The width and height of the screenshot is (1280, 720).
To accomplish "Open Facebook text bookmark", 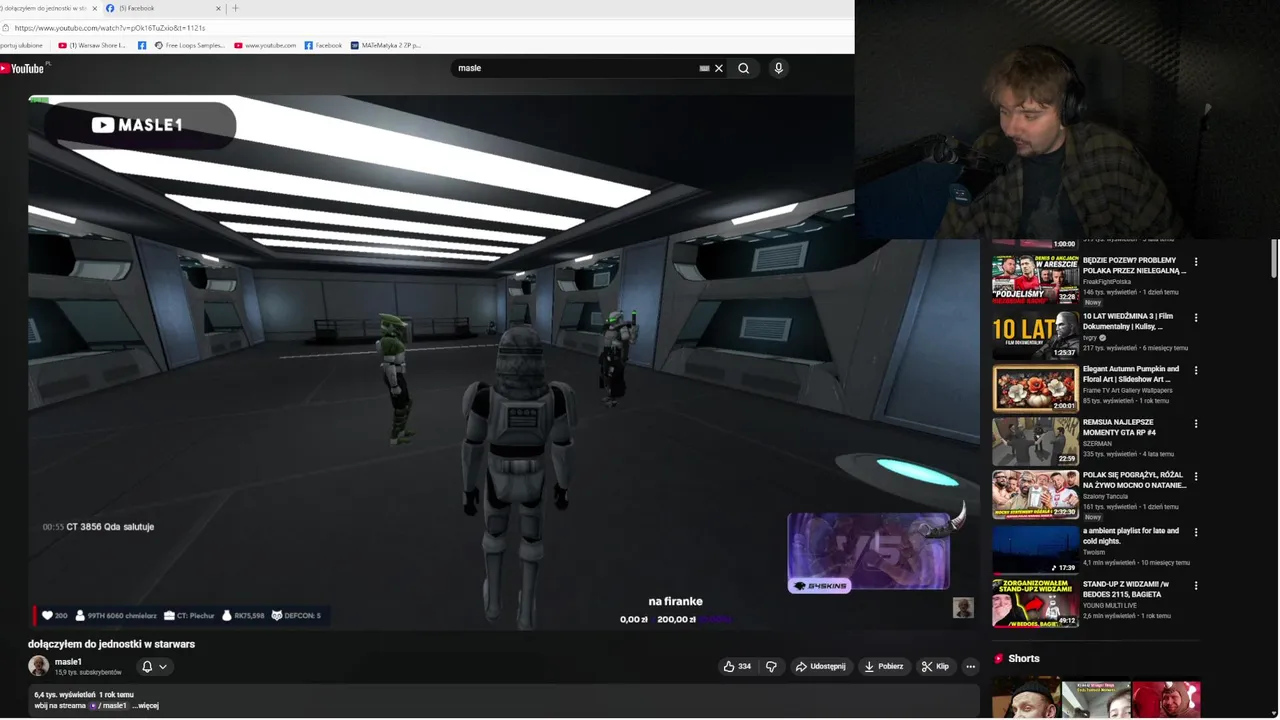I will tap(323, 45).
